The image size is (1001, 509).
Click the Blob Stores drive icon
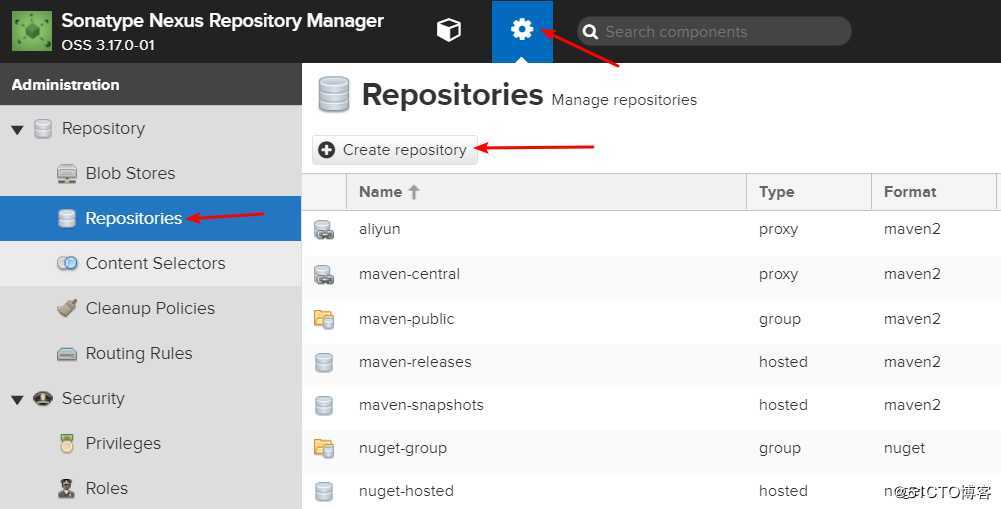[67, 174]
